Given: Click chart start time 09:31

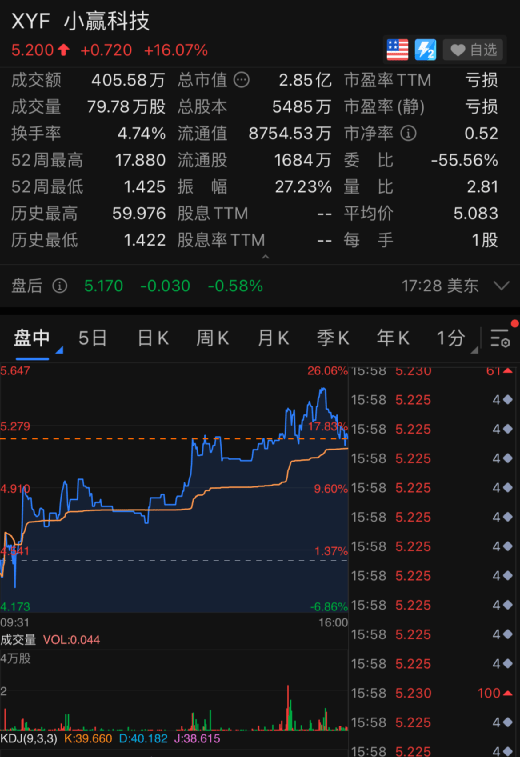Looking at the screenshot, I should tap(14, 622).
